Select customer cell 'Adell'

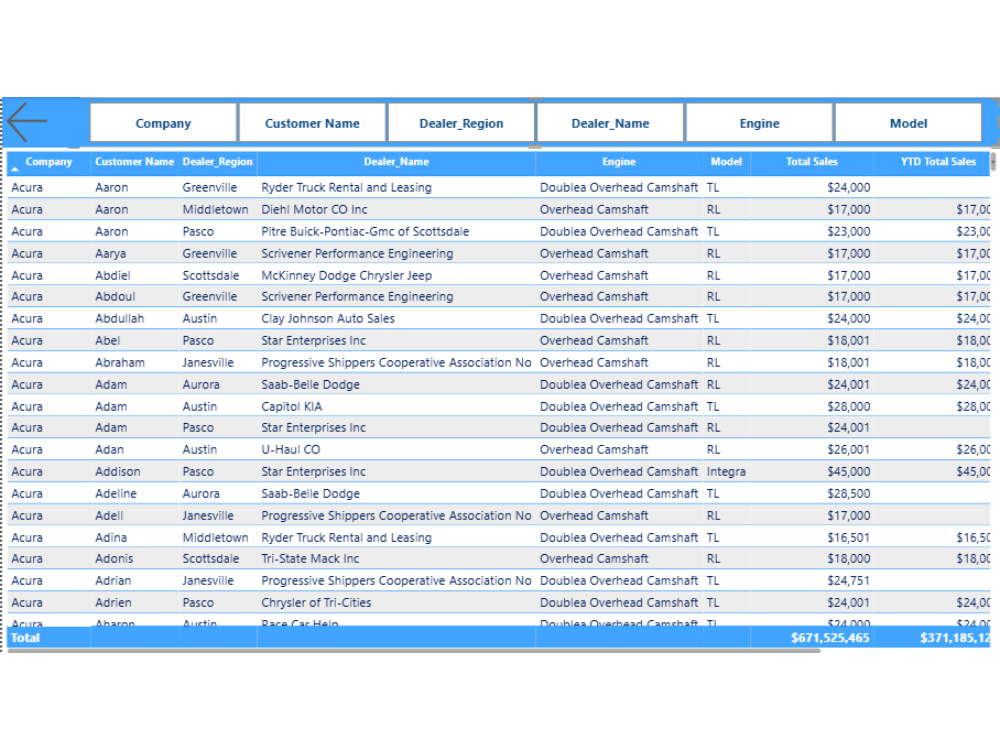[109, 515]
